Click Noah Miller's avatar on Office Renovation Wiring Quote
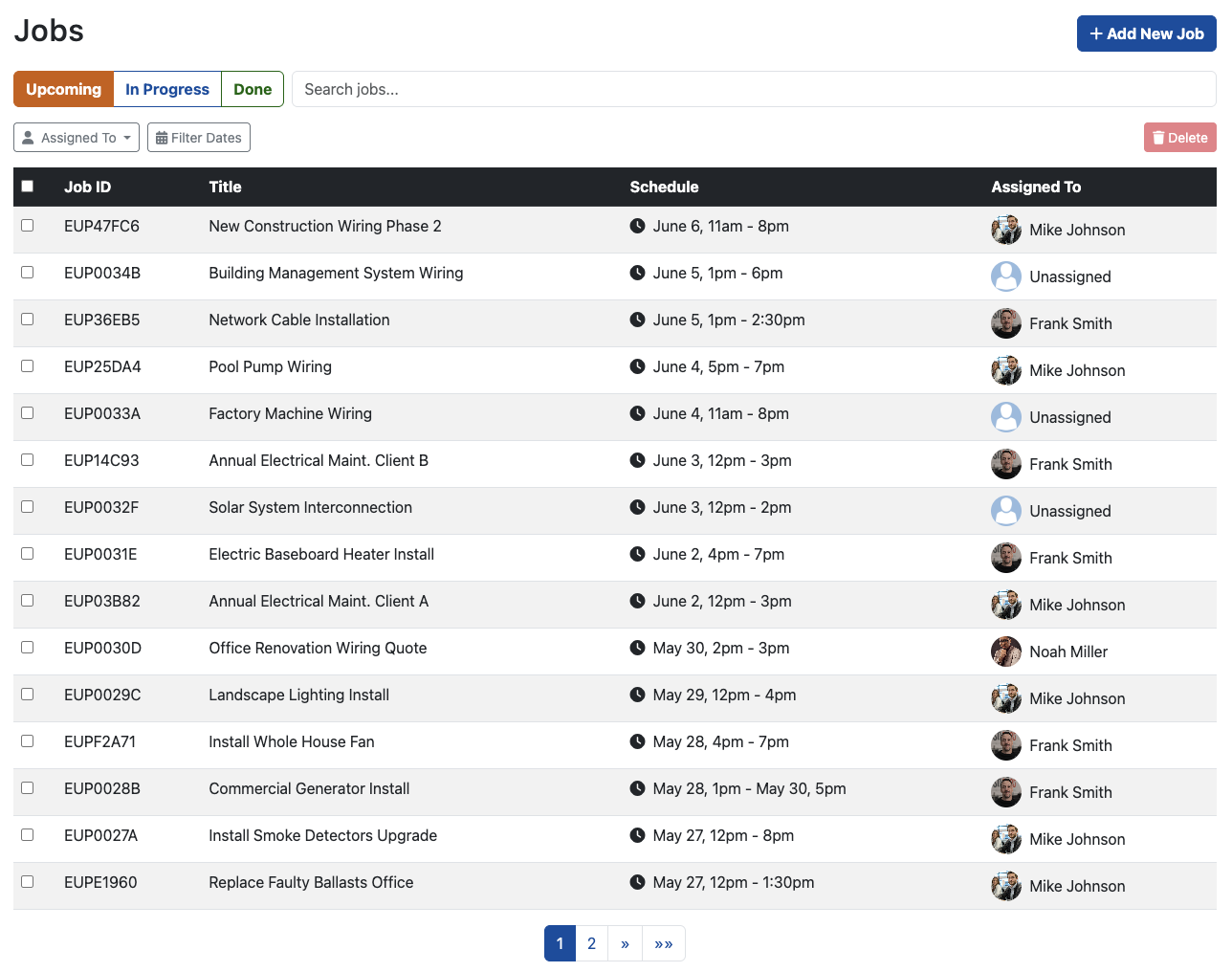 pos(1005,652)
